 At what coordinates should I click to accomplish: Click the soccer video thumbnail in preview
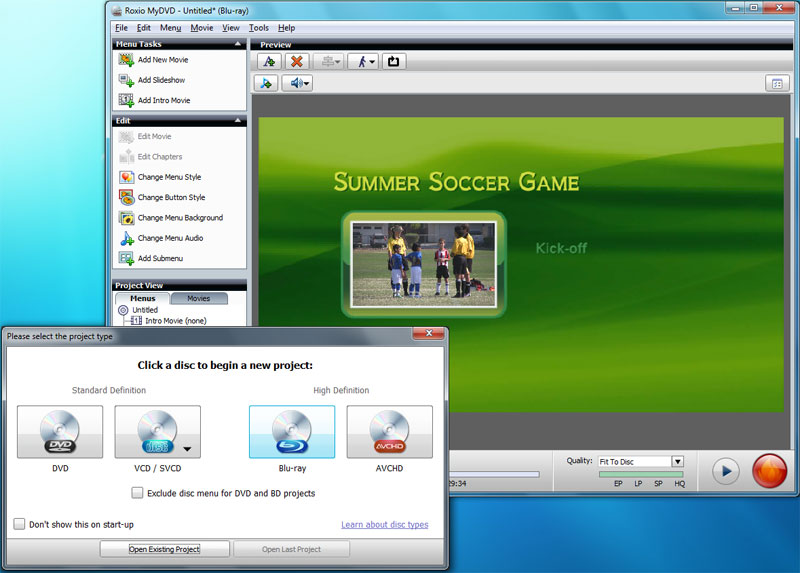pyautogui.click(x=423, y=264)
